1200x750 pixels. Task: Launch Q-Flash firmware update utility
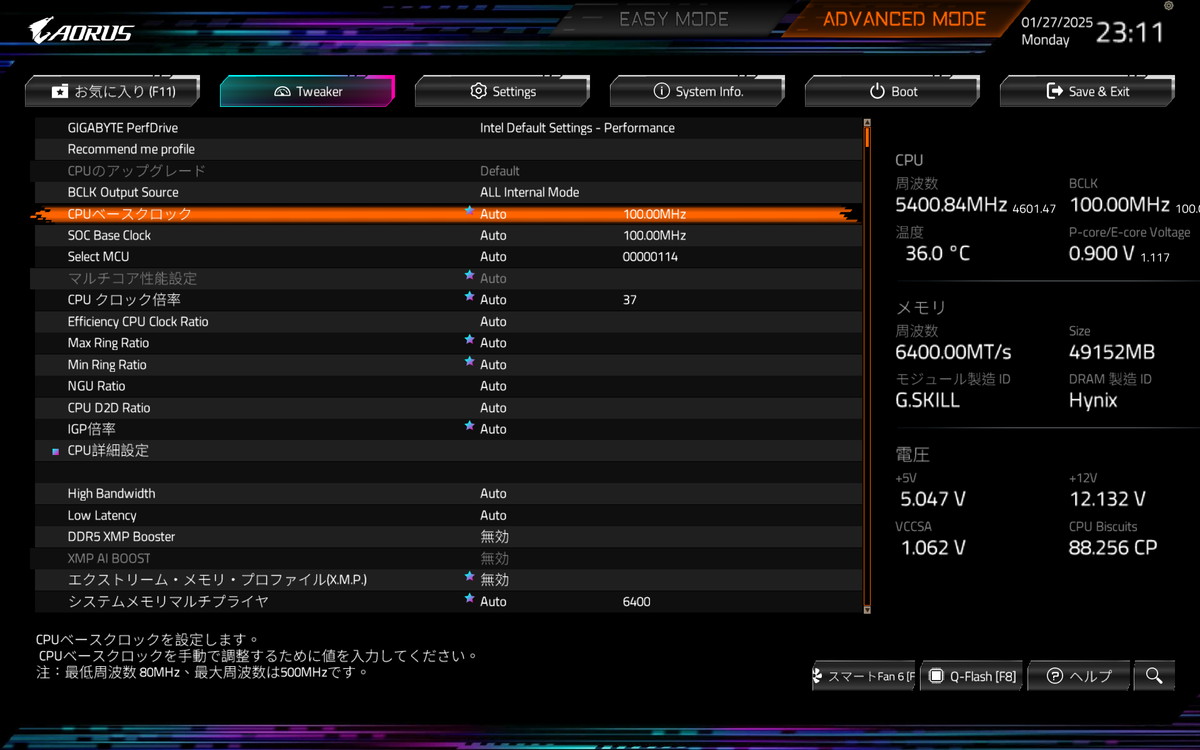[x=971, y=676]
